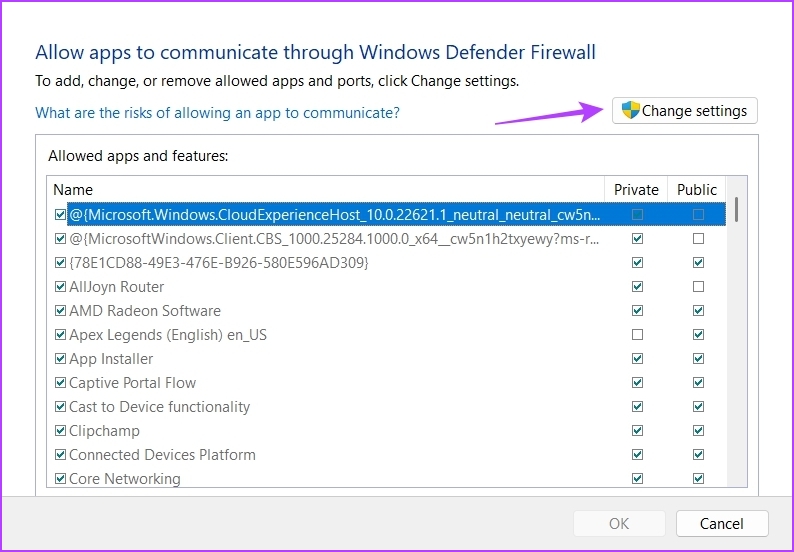Screen dimensions: 794x552
Task: Toggle AllJoyn Router Public checkbox
Action: [x=698, y=287]
